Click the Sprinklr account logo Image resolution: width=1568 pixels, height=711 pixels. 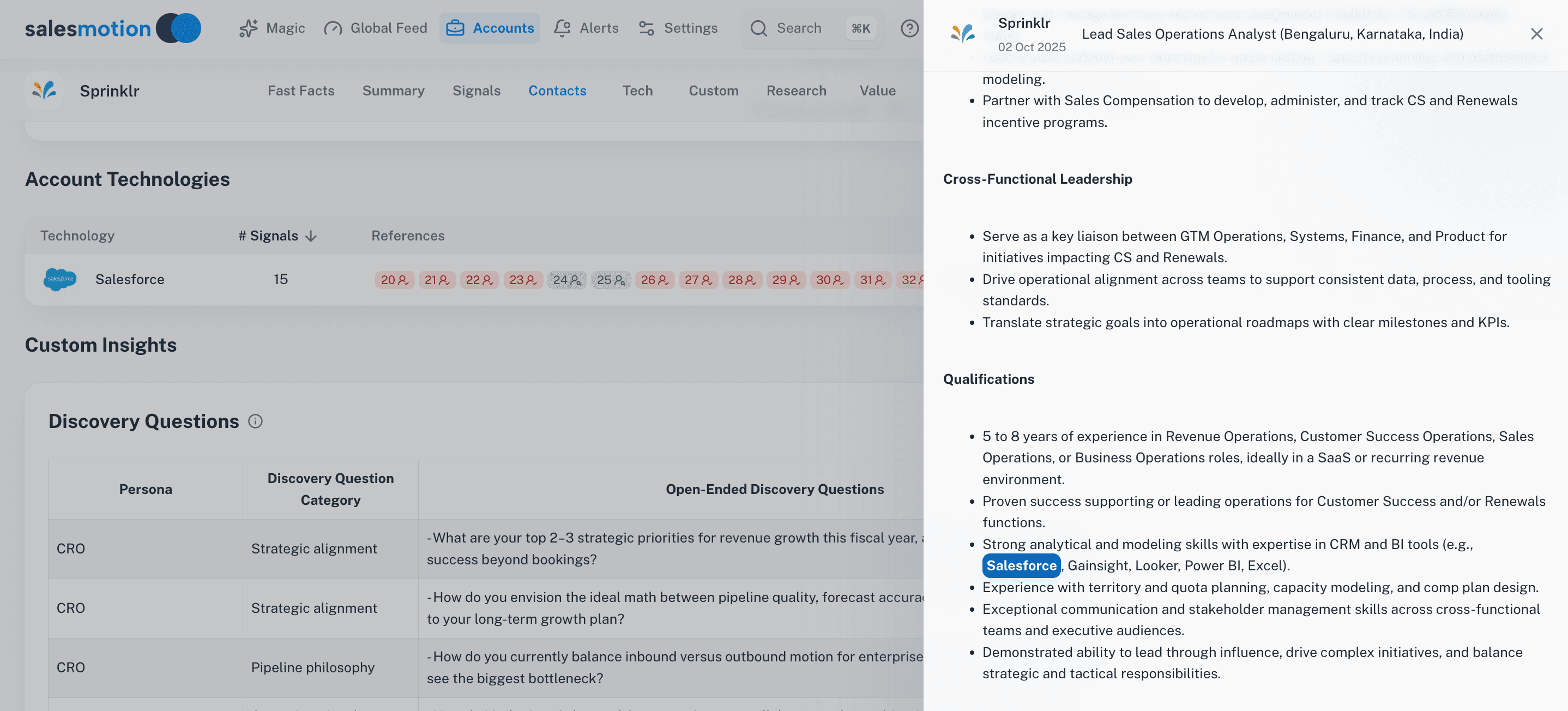coord(45,91)
